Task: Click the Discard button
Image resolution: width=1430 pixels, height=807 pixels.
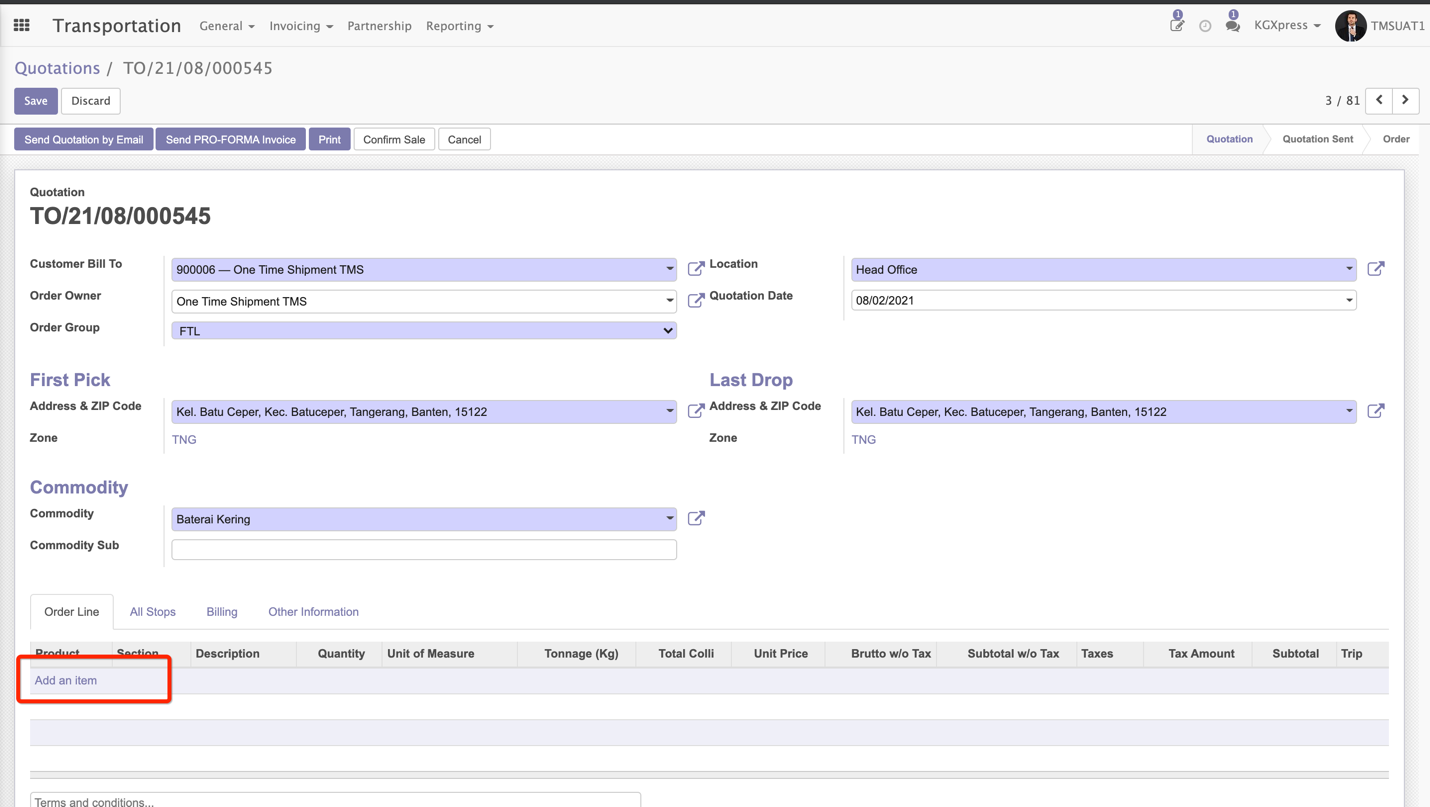Action: (91, 101)
